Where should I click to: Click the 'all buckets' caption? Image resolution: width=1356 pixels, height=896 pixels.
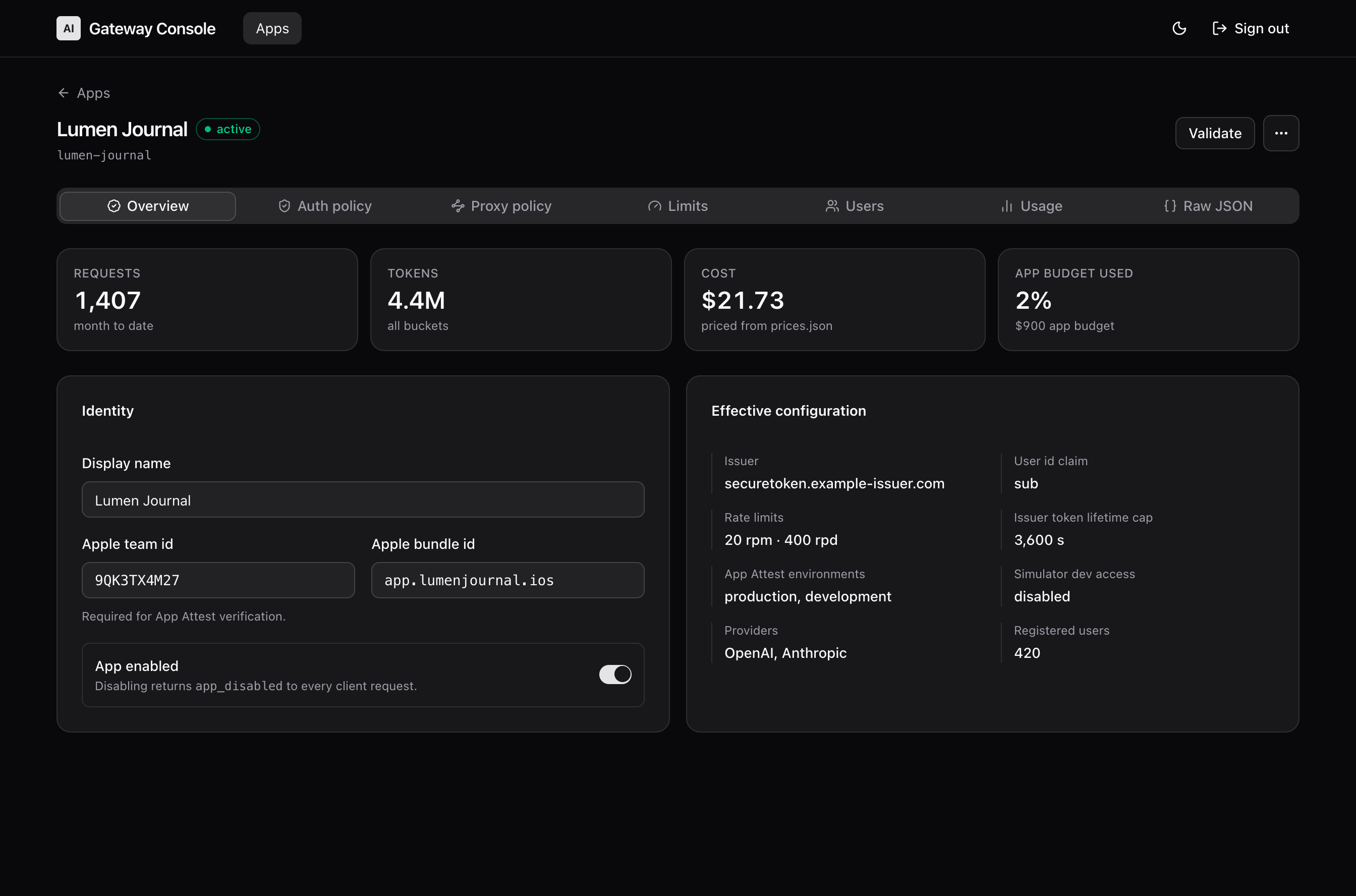click(x=418, y=326)
